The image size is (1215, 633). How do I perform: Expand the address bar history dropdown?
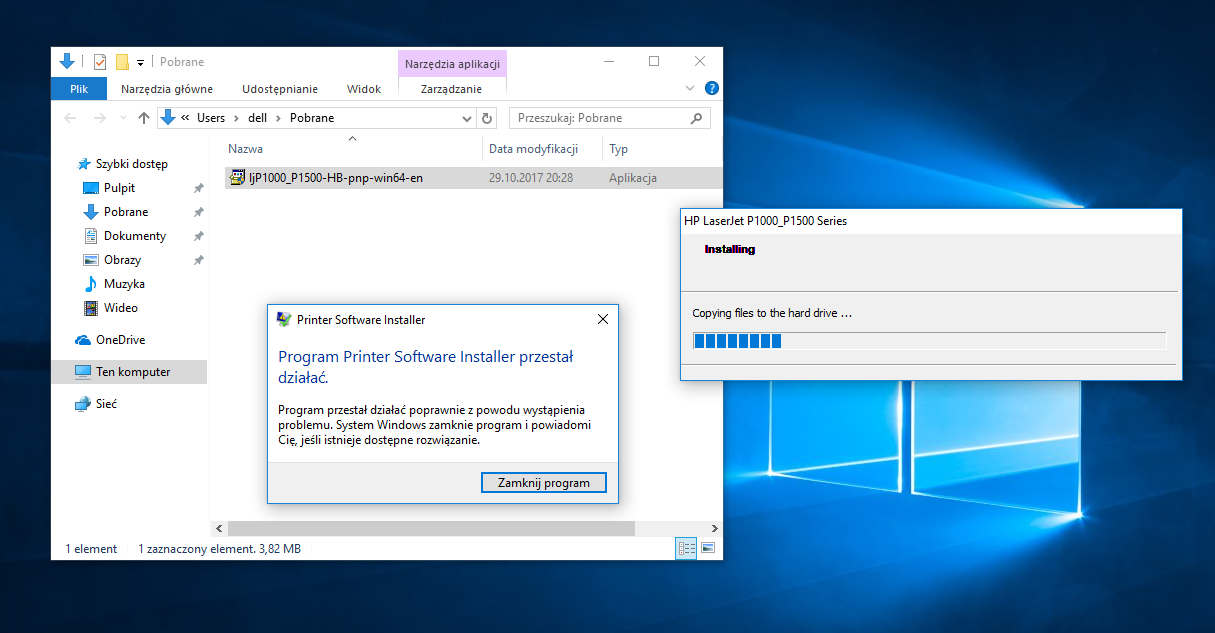467,118
